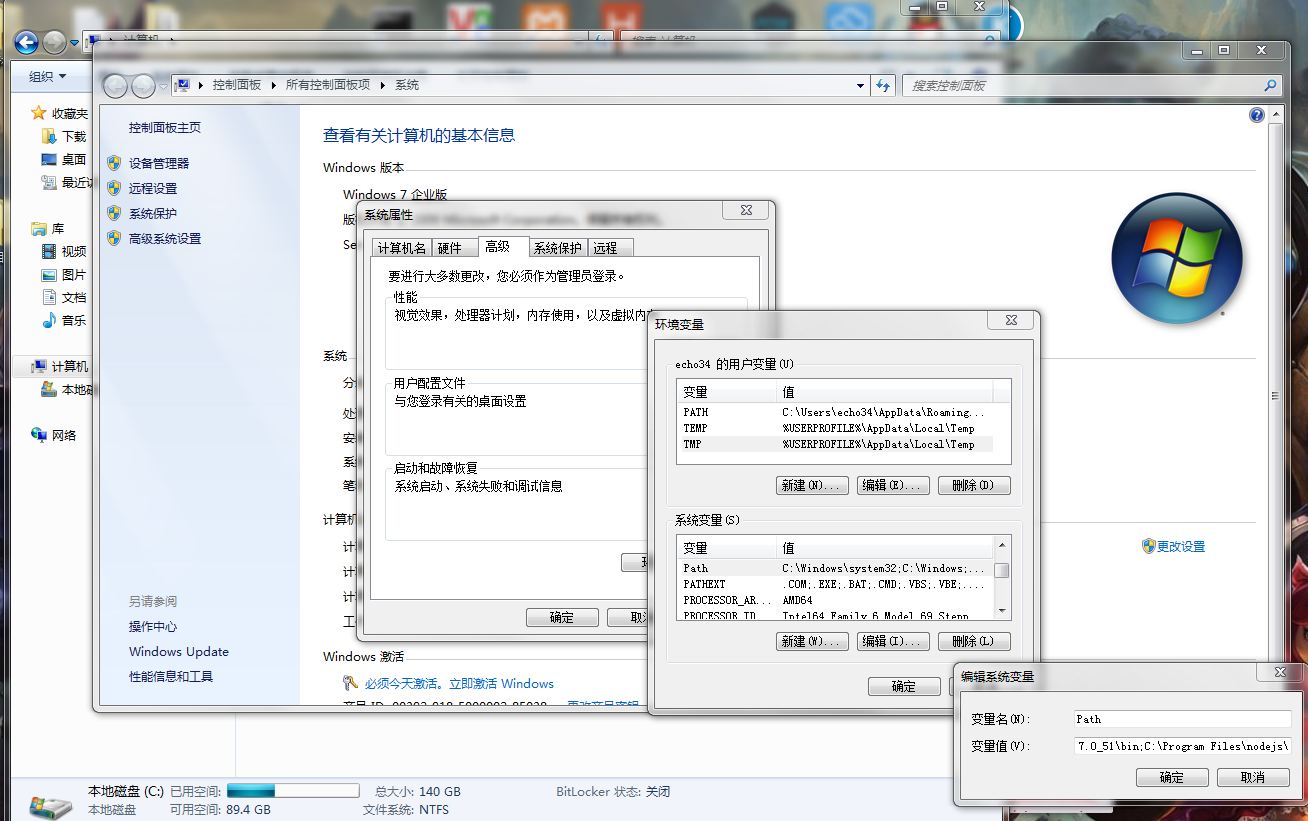Select Path system variable row
Screen dimensions: 1308x821
(835, 568)
